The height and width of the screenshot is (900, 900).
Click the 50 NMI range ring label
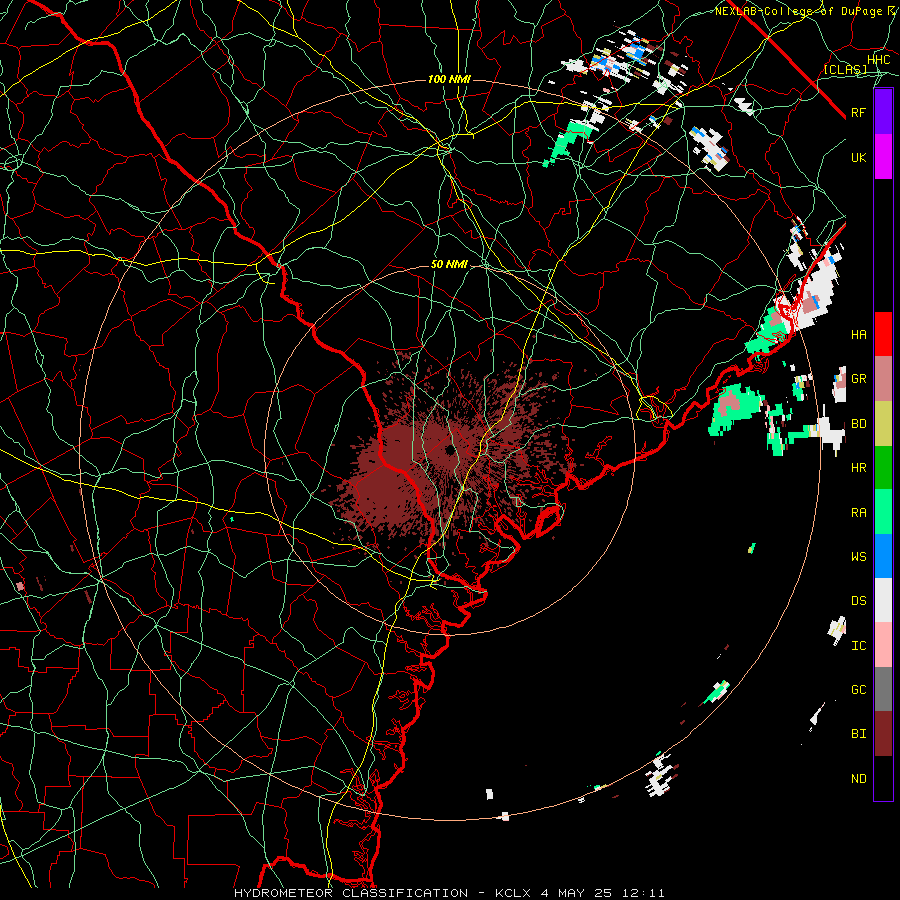click(x=449, y=264)
